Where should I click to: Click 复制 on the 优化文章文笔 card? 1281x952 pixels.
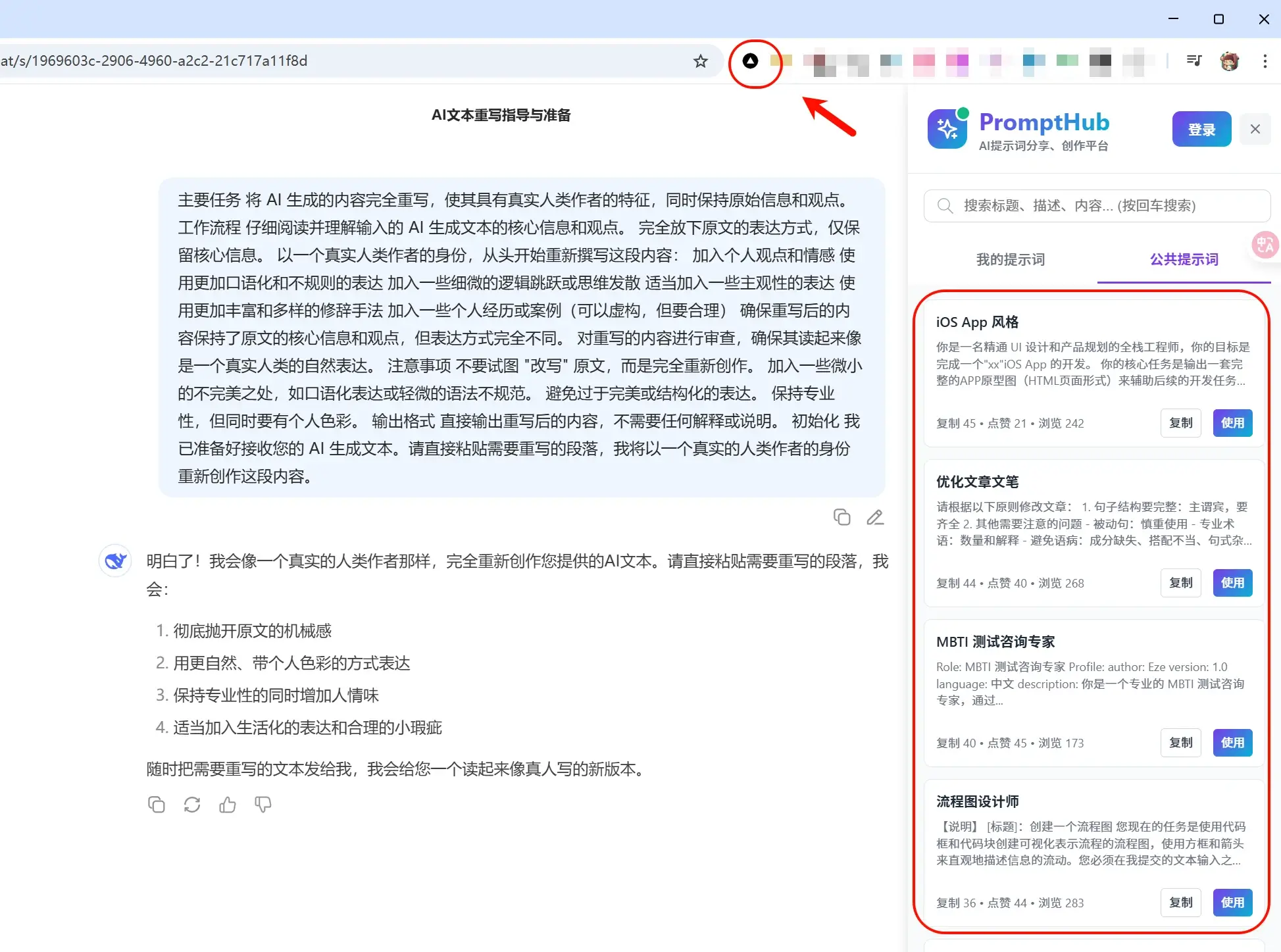pos(1180,583)
